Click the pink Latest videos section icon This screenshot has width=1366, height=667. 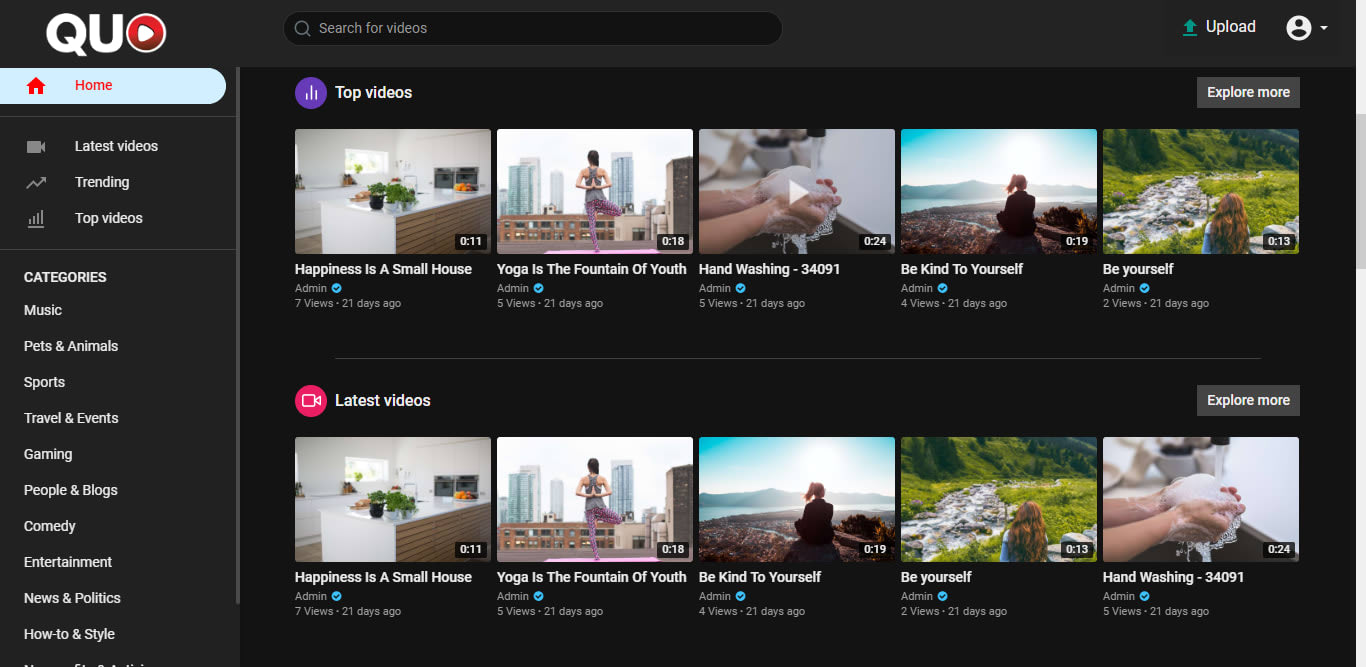pos(311,401)
